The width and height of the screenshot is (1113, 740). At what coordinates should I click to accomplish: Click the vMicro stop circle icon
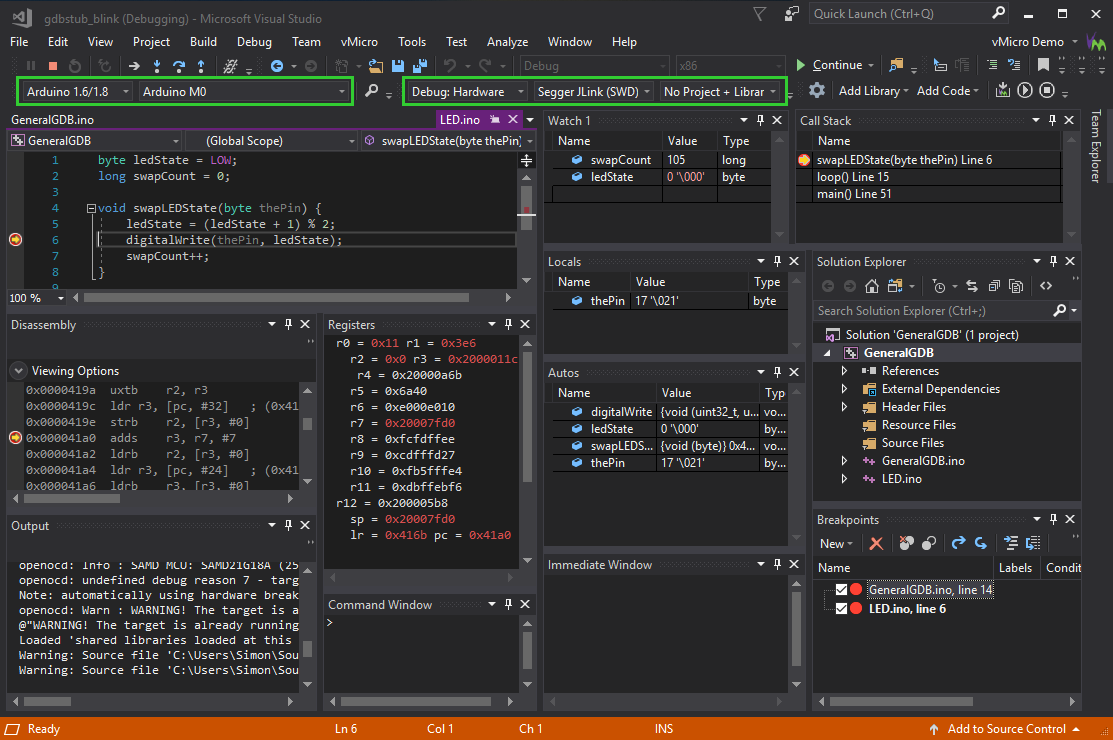[1047, 90]
